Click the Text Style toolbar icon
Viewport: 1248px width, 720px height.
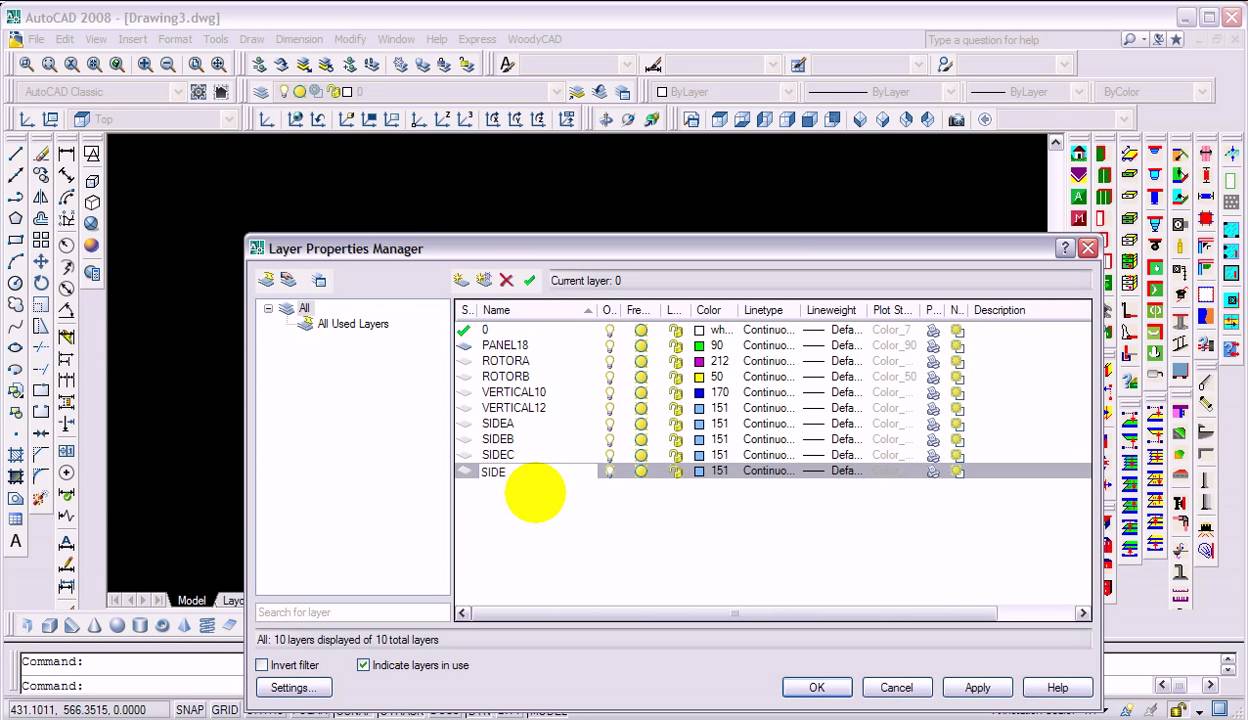[507, 64]
